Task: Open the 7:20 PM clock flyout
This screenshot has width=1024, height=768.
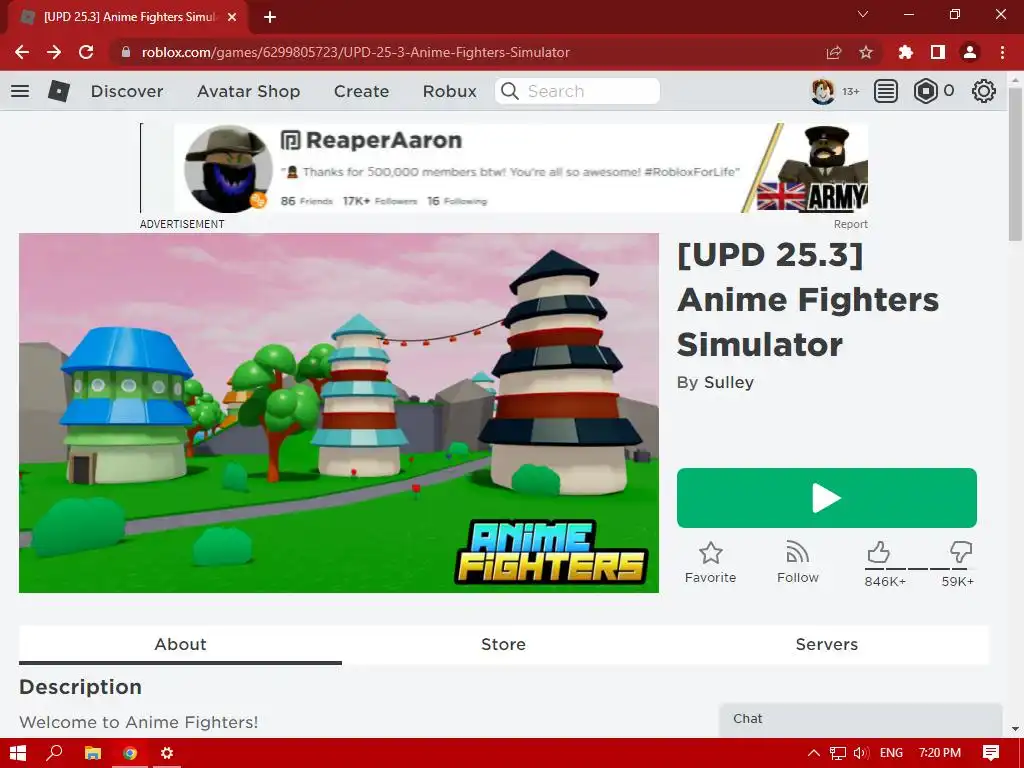Action: [x=940, y=753]
